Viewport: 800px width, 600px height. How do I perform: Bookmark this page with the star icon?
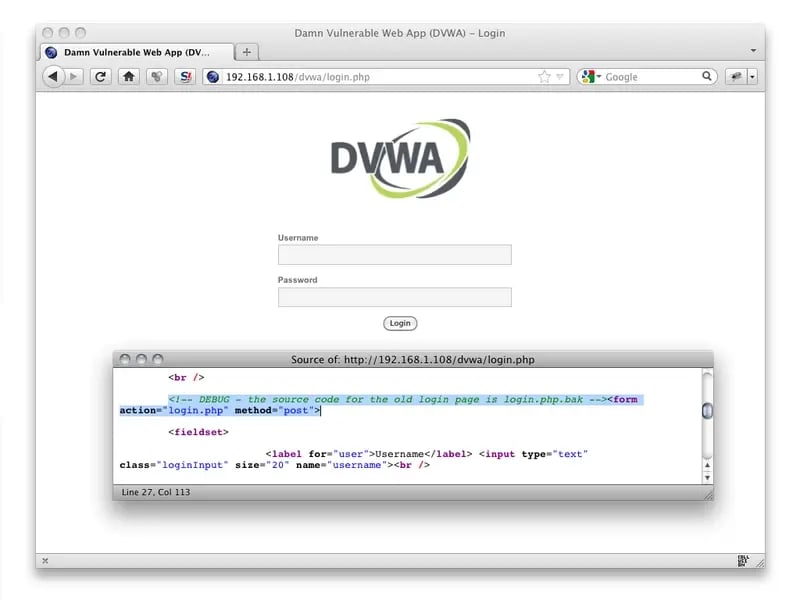pyautogui.click(x=544, y=76)
